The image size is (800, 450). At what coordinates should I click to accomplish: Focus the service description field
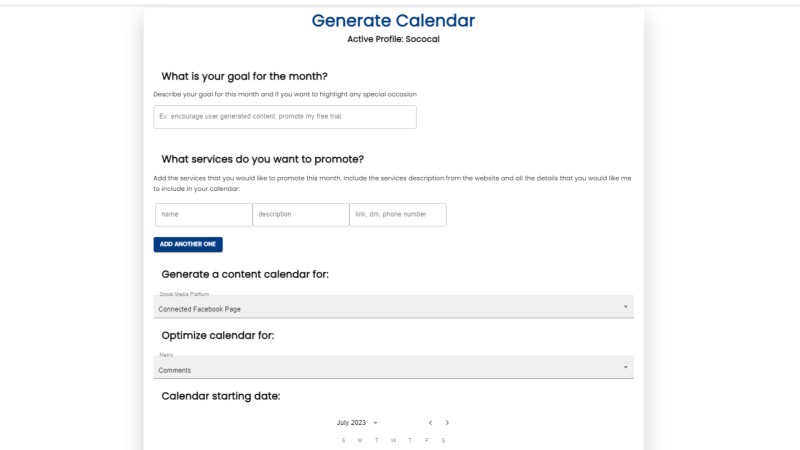coord(301,215)
